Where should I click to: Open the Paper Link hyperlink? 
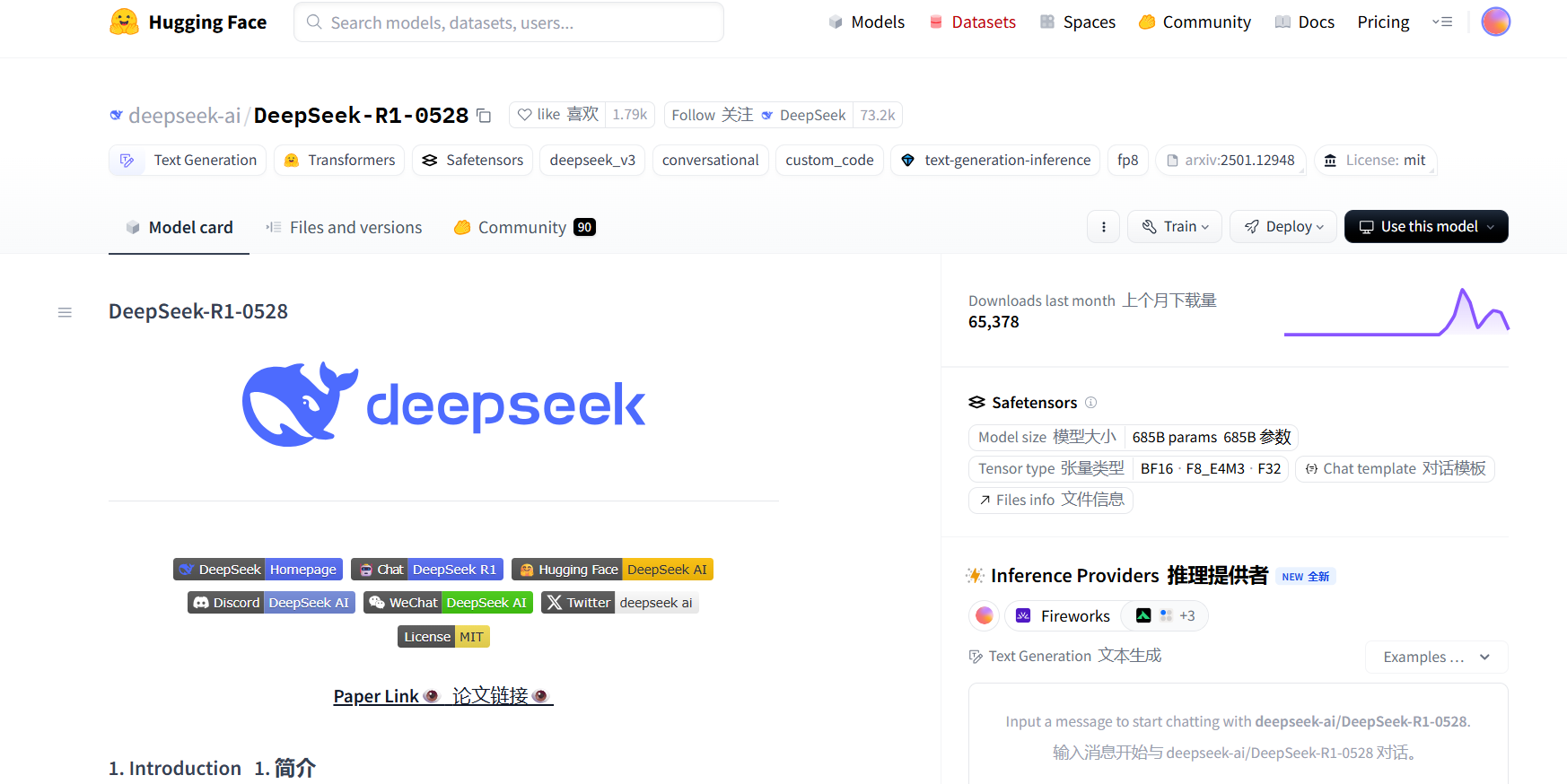443,696
